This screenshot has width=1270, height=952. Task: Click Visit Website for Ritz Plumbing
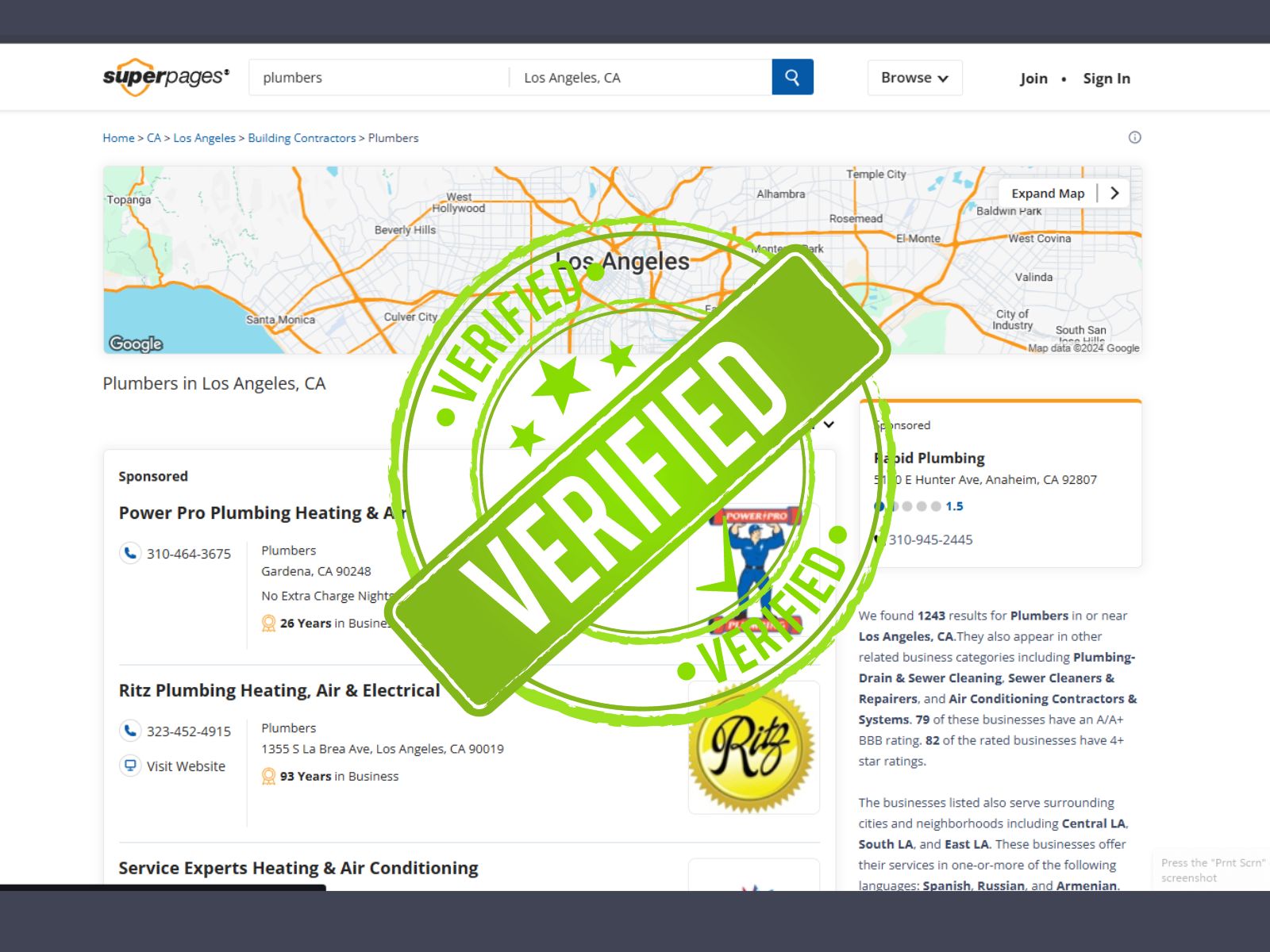[x=186, y=766]
